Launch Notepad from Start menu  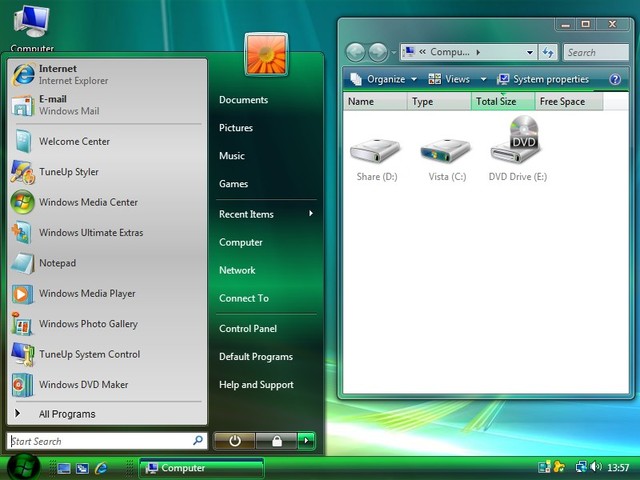[107, 263]
